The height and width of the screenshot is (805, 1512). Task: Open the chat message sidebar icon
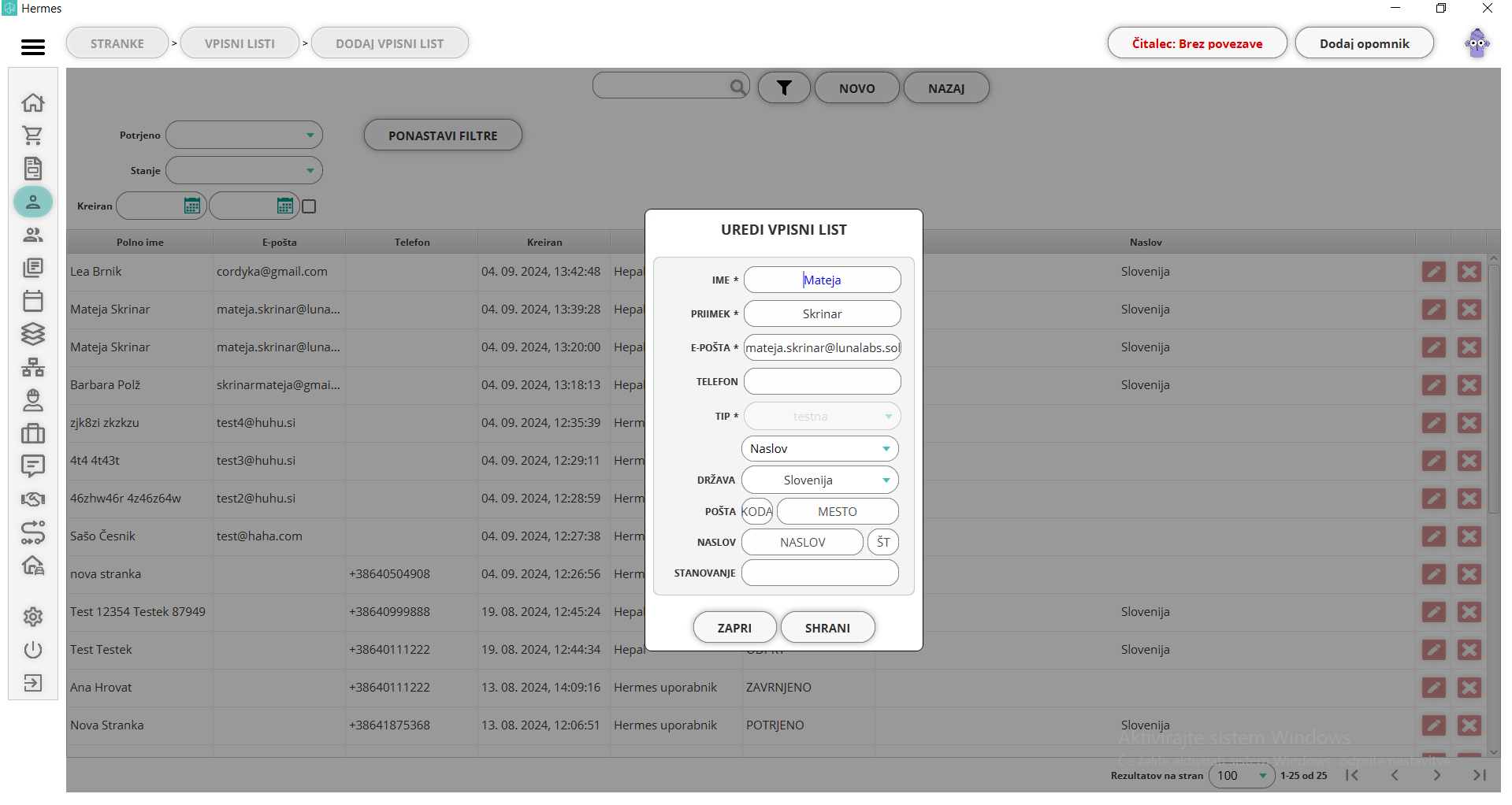33,466
